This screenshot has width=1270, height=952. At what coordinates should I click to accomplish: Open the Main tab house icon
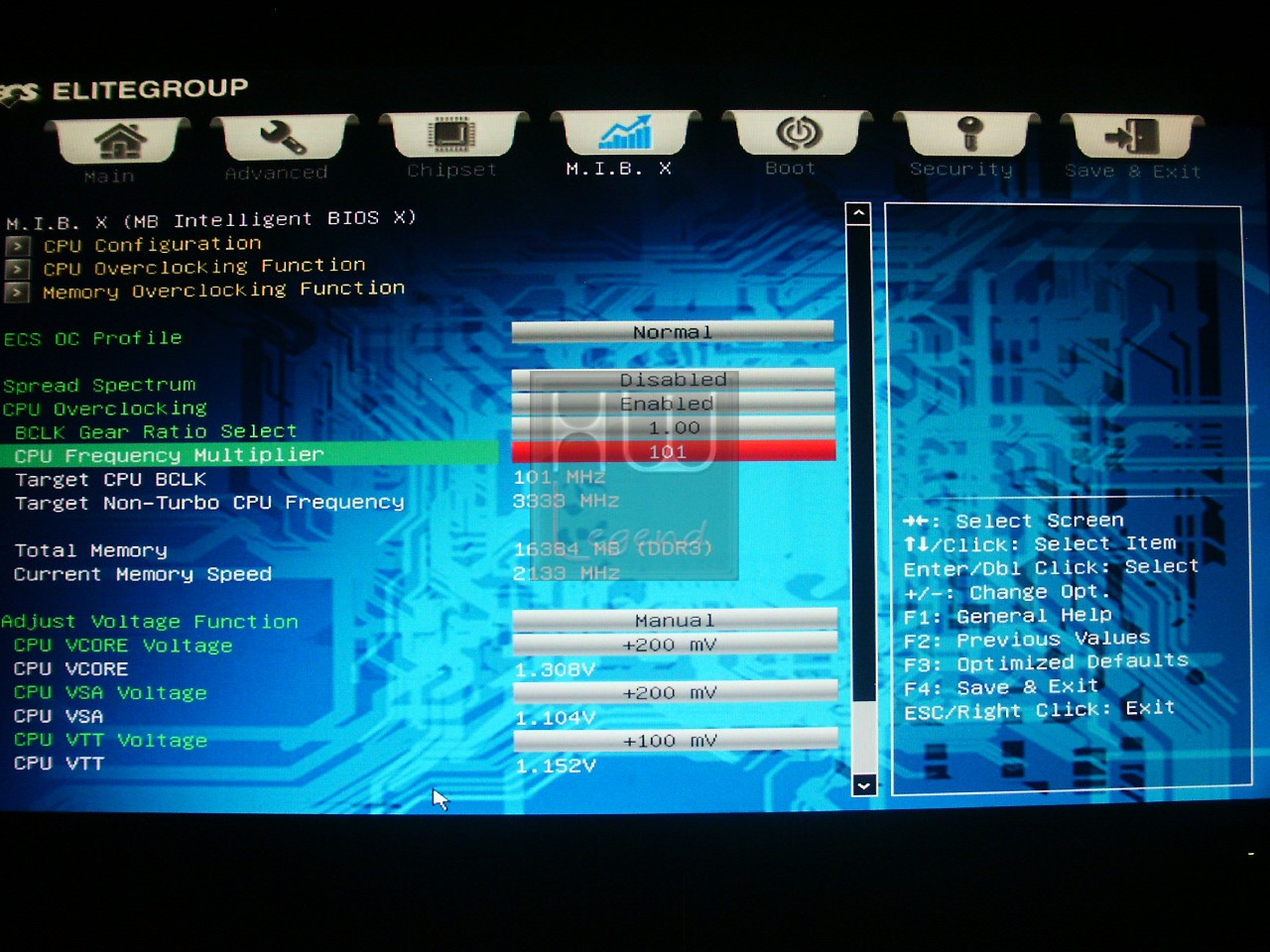119,141
